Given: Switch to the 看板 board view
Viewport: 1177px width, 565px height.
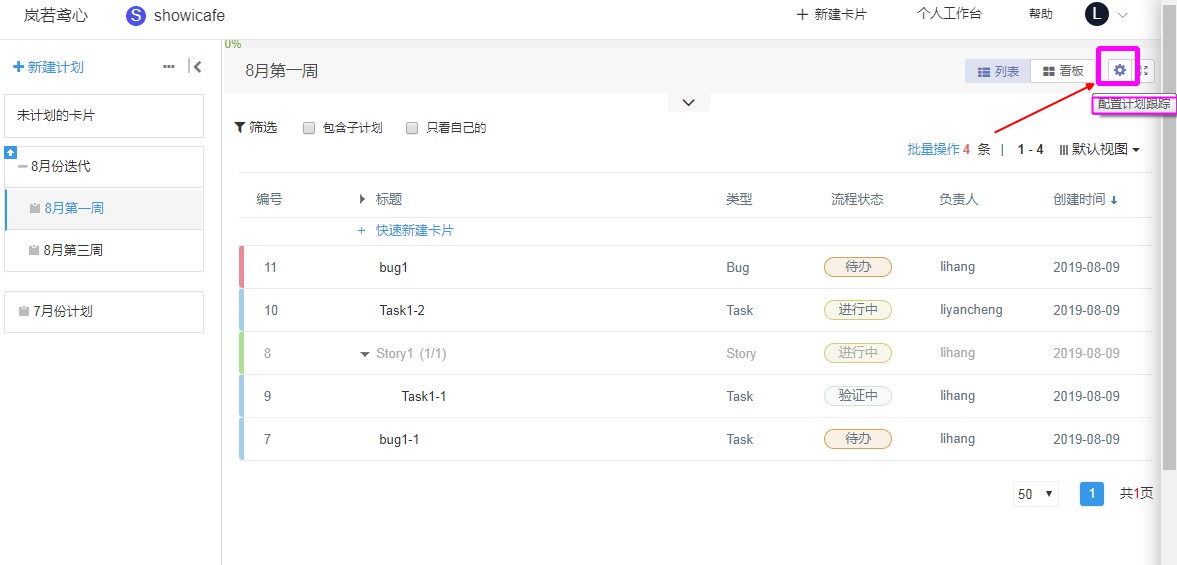Looking at the screenshot, I should 1063,71.
